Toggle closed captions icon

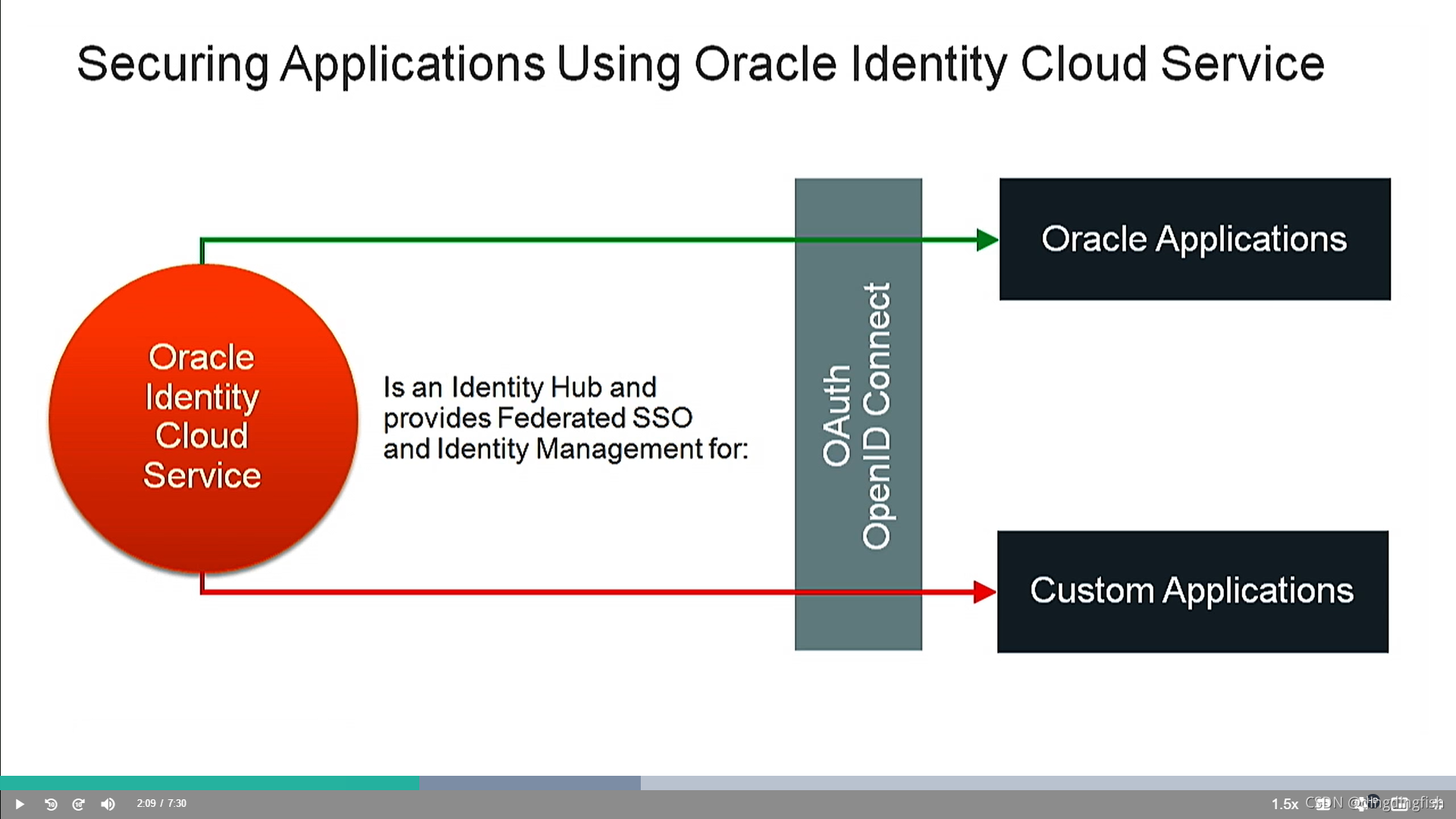click(x=1323, y=804)
